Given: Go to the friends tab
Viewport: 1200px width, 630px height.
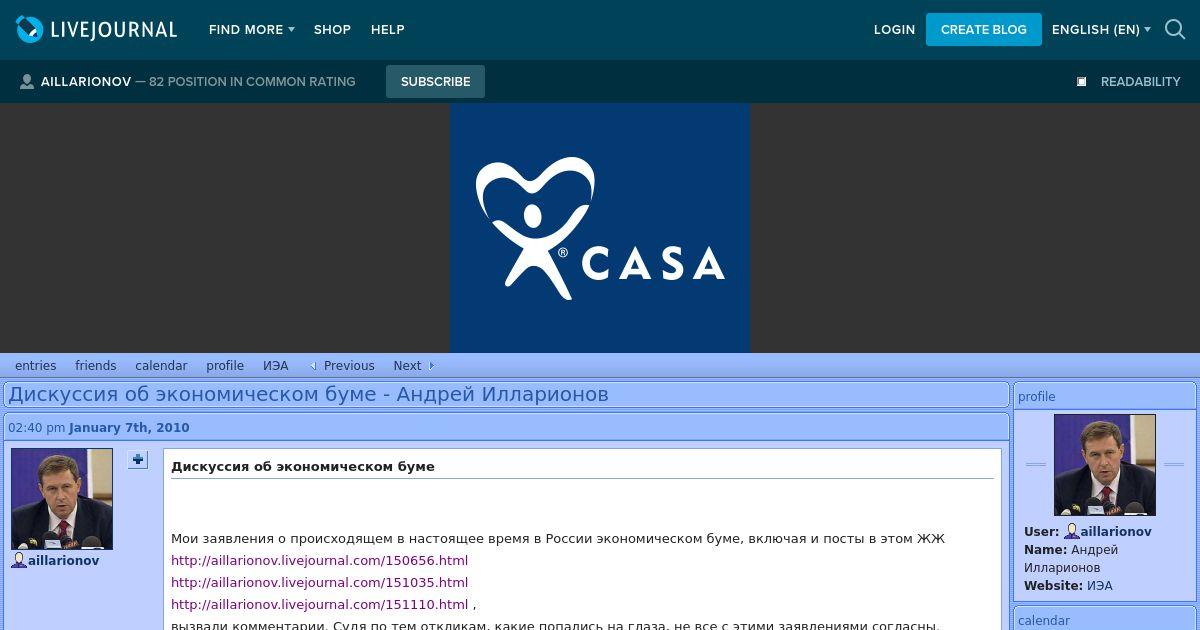Looking at the screenshot, I should pos(96,366).
